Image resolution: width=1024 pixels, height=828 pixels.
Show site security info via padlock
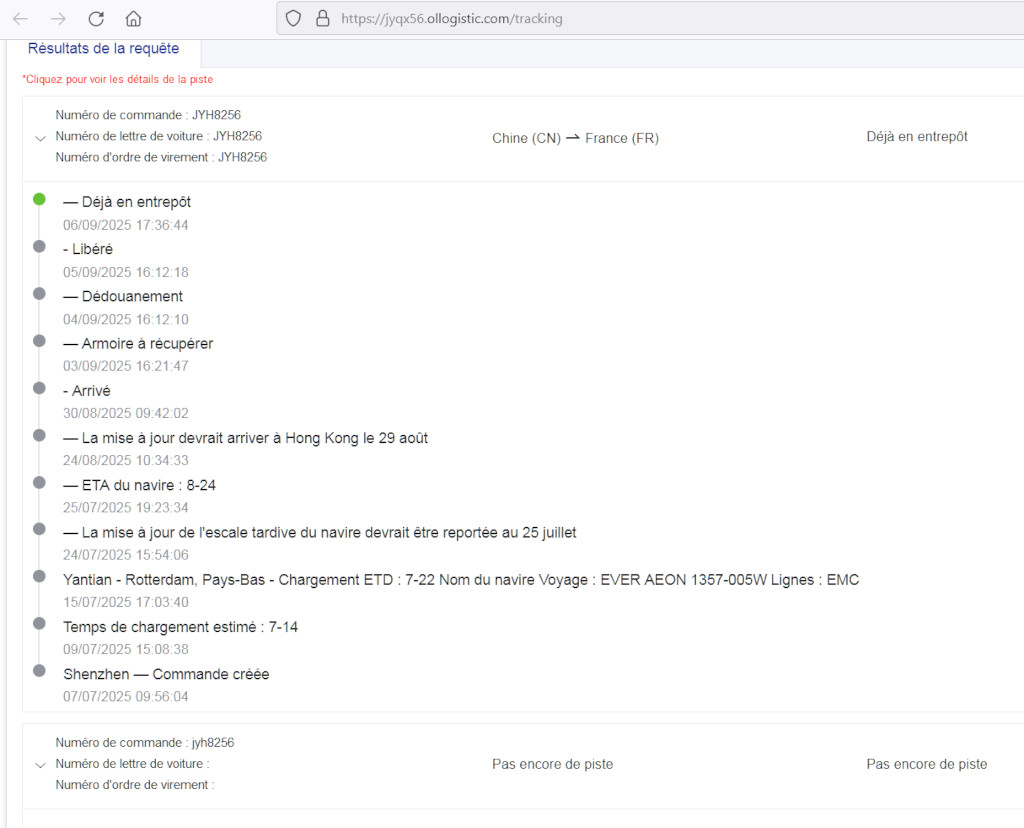tap(321, 18)
